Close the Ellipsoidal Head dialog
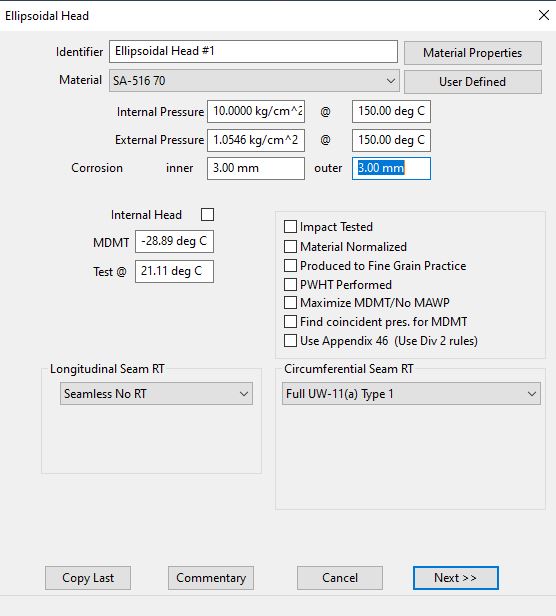Image resolution: width=556 pixels, height=616 pixels. tap(544, 15)
